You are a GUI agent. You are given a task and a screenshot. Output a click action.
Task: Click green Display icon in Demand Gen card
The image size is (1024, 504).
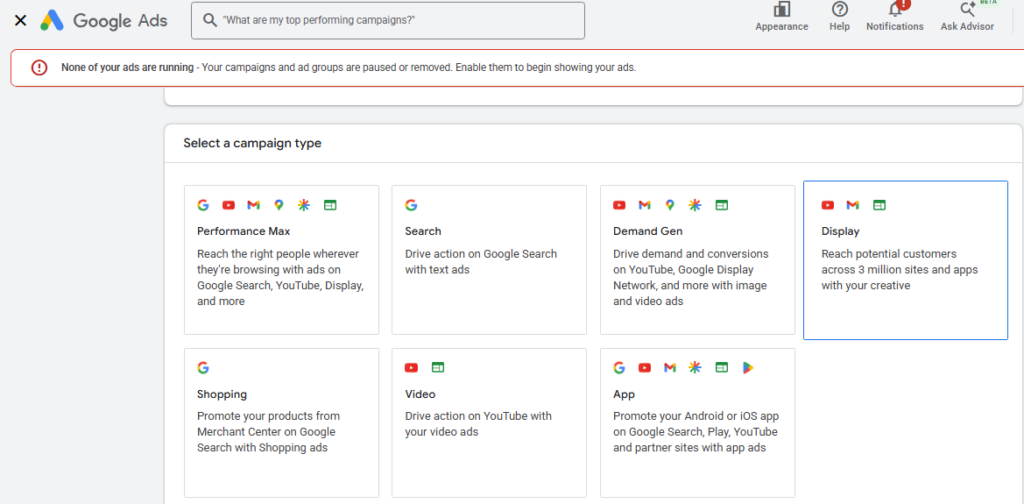click(721, 205)
